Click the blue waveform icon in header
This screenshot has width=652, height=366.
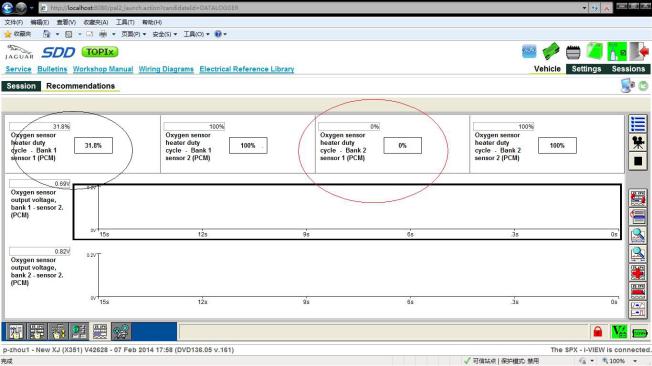pyautogui.click(x=529, y=52)
